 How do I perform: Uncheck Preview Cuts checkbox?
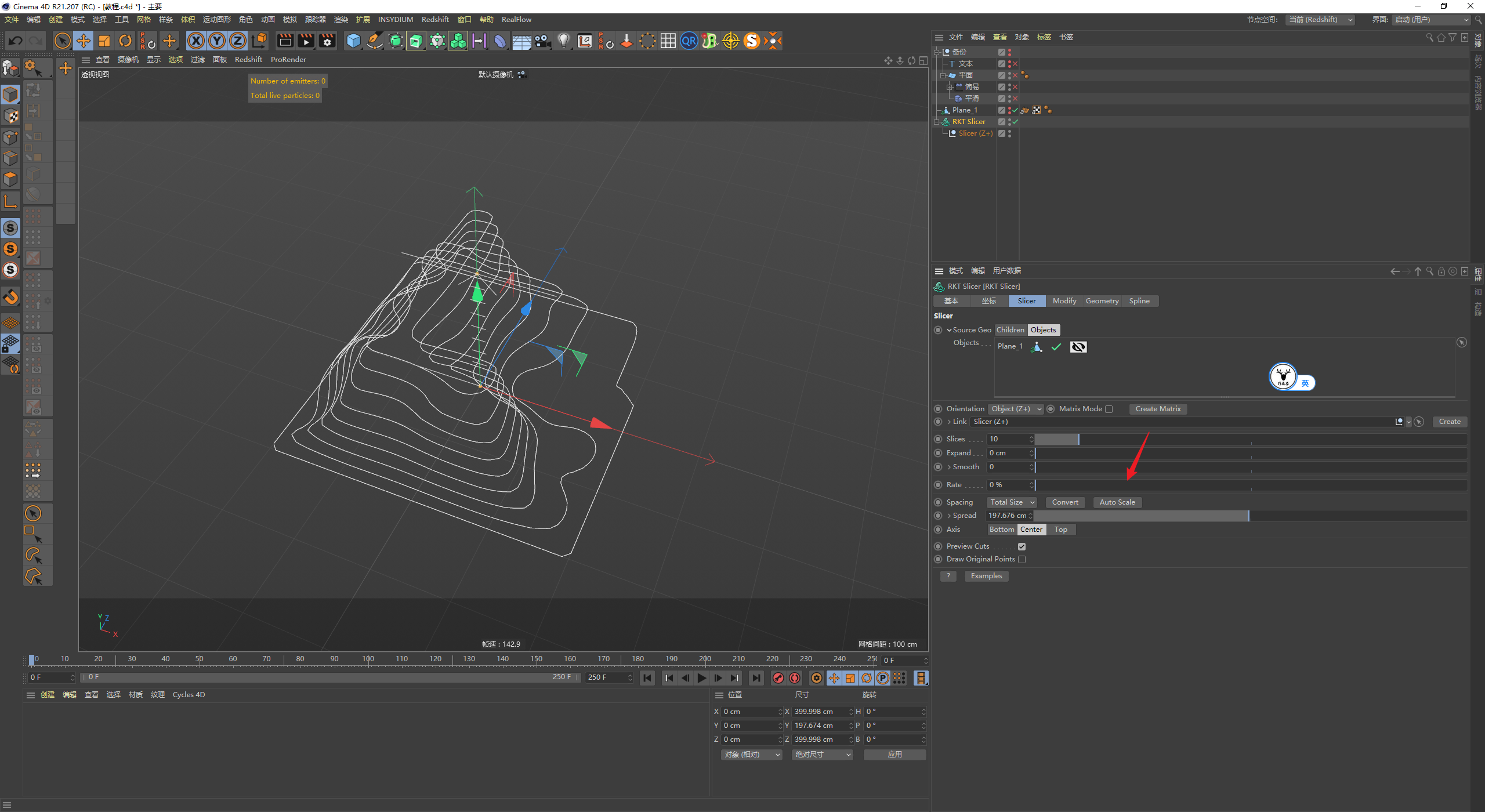tap(1022, 546)
